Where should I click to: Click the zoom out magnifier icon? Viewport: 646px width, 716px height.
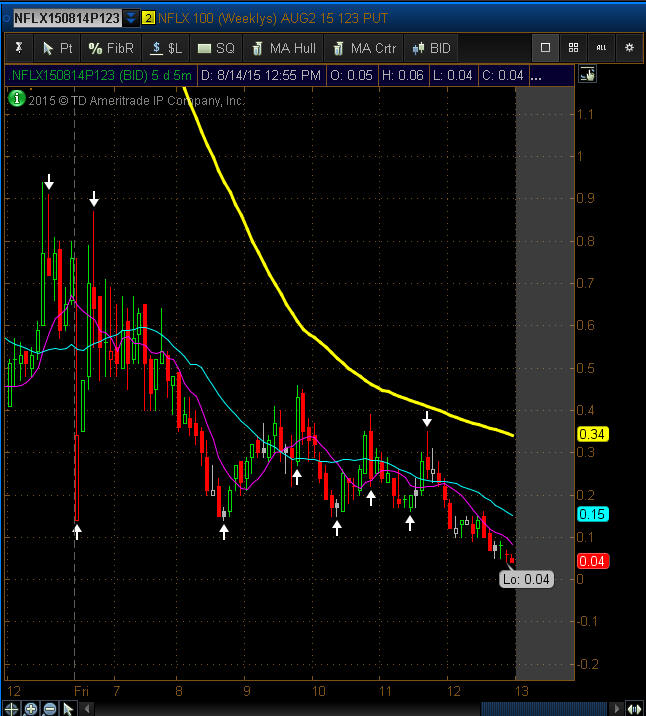(50, 708)
